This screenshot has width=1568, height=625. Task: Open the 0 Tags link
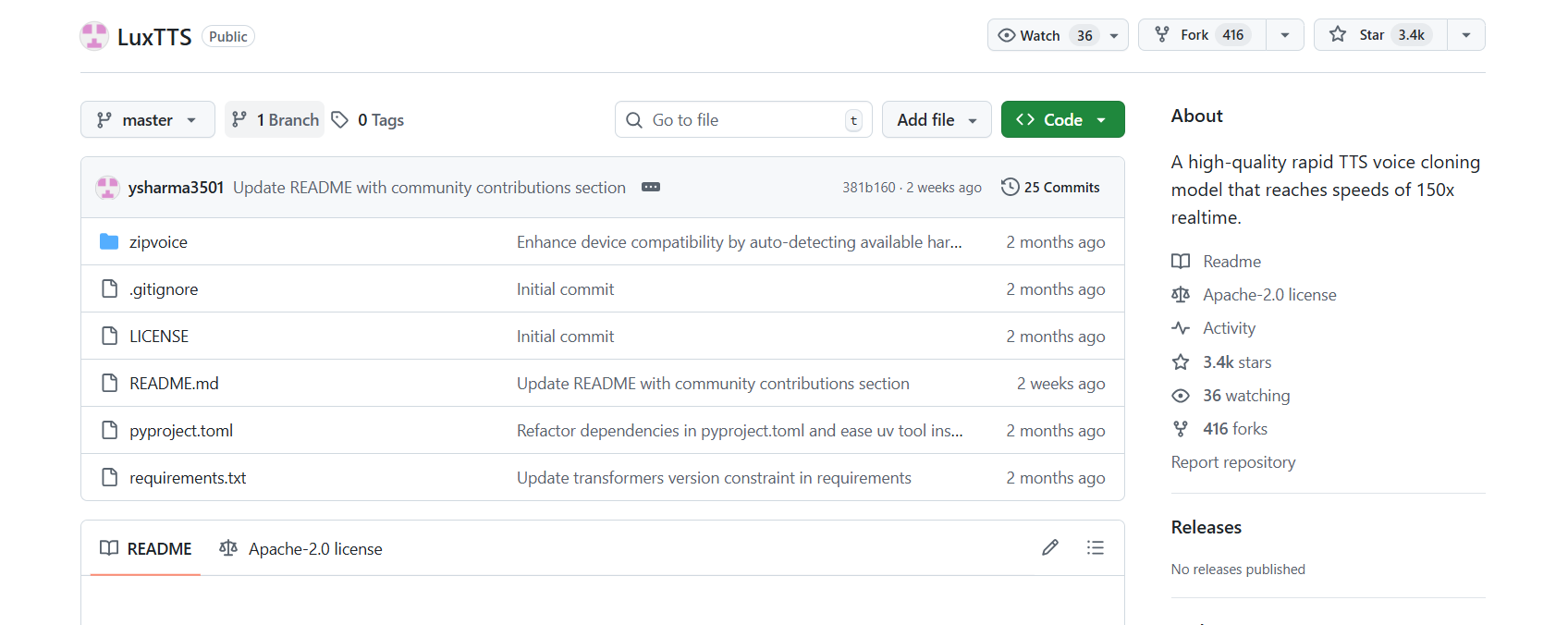click(x=368, y=119)
